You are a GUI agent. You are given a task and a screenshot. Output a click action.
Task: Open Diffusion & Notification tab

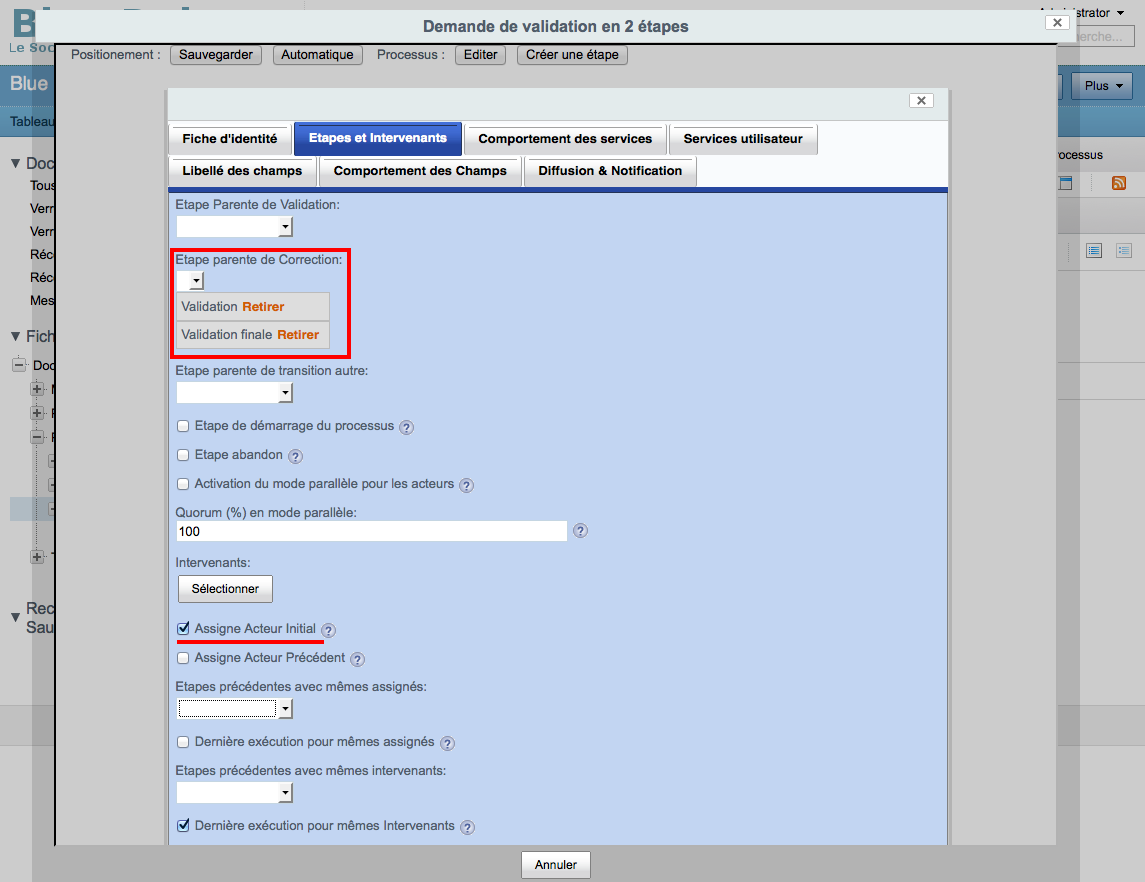pyautogui.click(x=610, y=171)
